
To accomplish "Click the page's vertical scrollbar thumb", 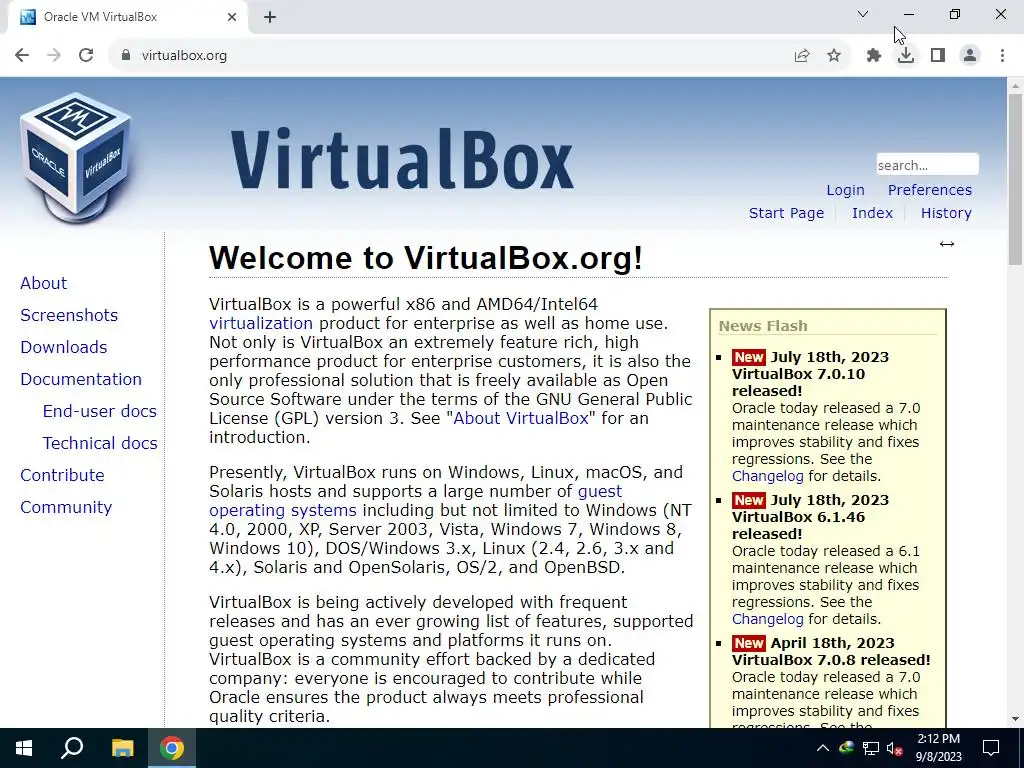I will tap(1016, 180).
